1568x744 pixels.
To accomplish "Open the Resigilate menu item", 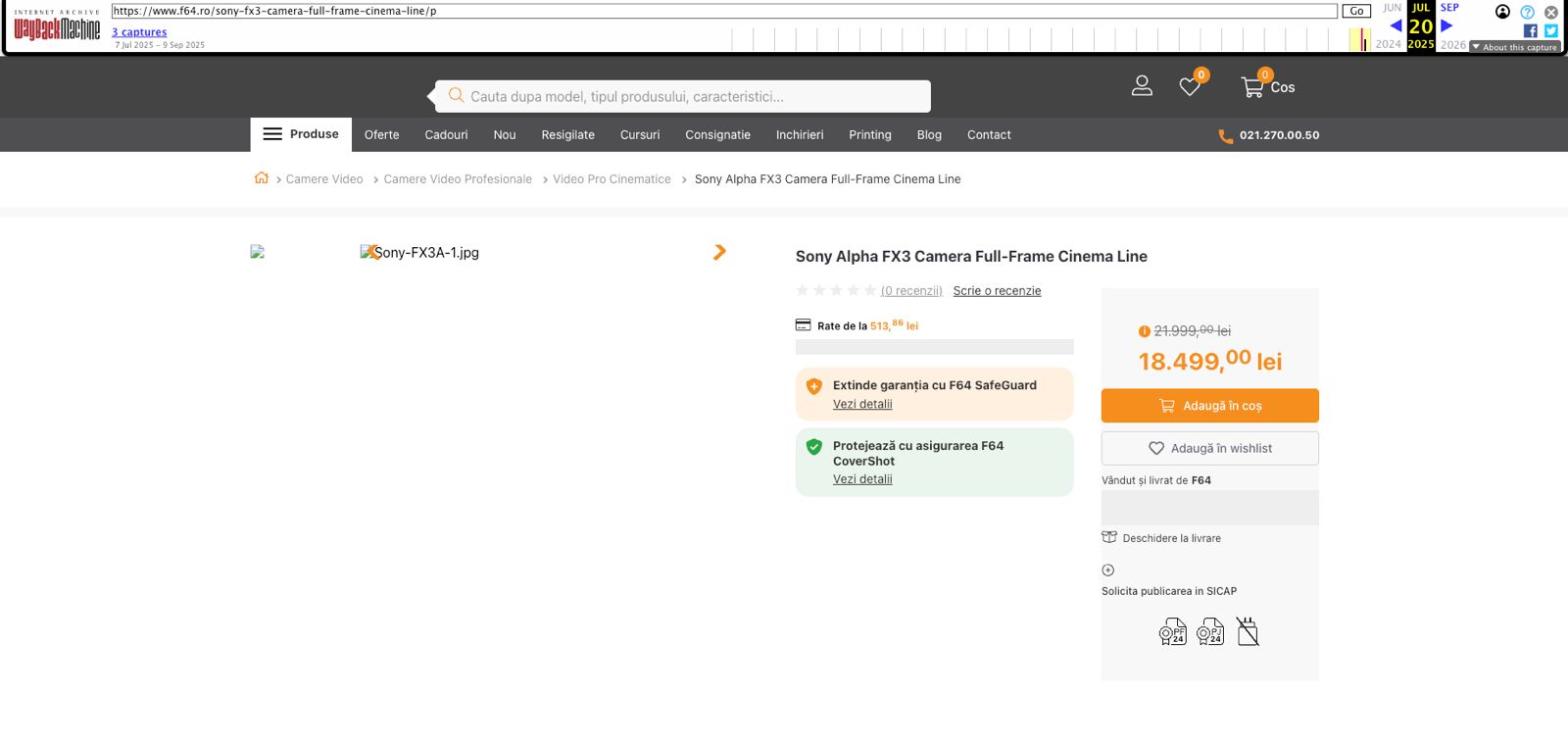I will pos(567,135).
